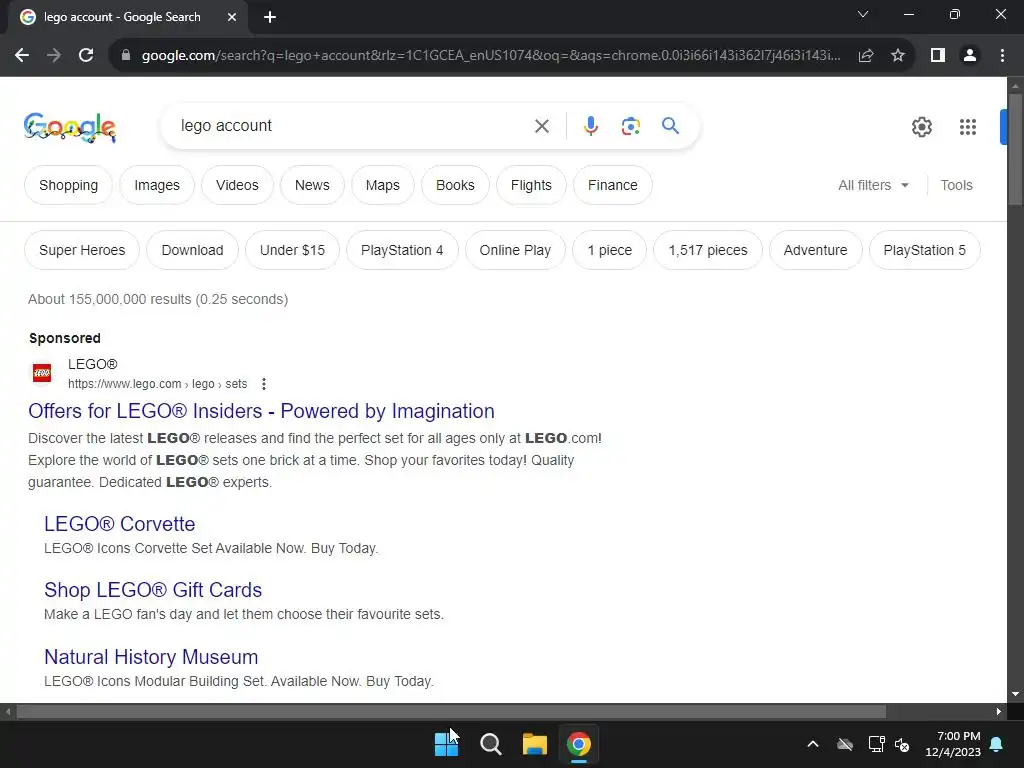The width and height of the screenshot is (1024, 768).
Task: Open Chrome three-dot menu
Action: 1002,56
